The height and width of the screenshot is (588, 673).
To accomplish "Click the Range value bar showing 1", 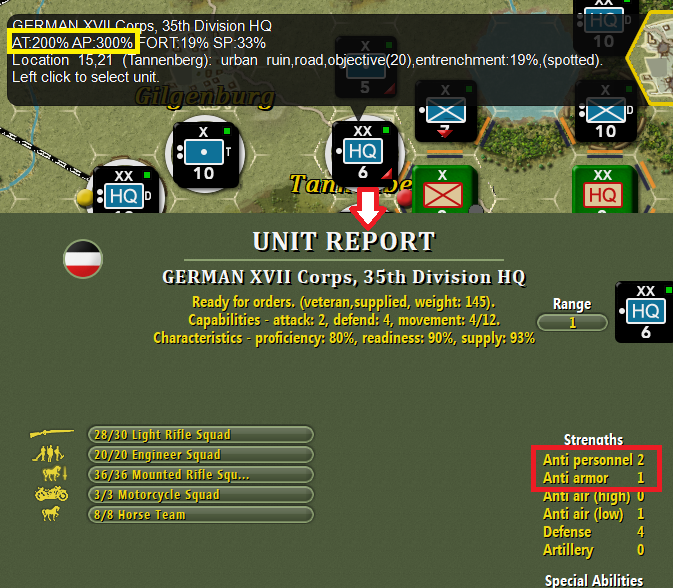I will pos(572,322).
